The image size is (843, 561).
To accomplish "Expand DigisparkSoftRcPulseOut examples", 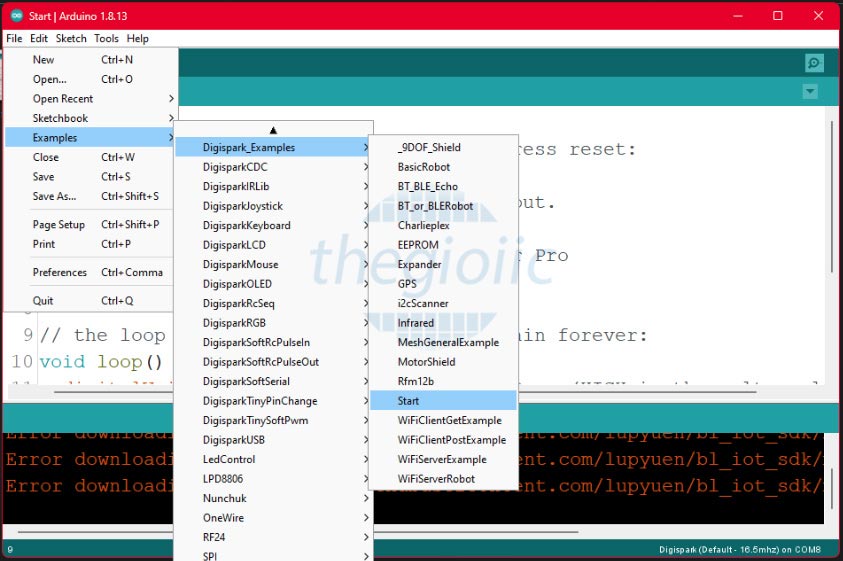I will pyautogui.click(x=273, y=361).
